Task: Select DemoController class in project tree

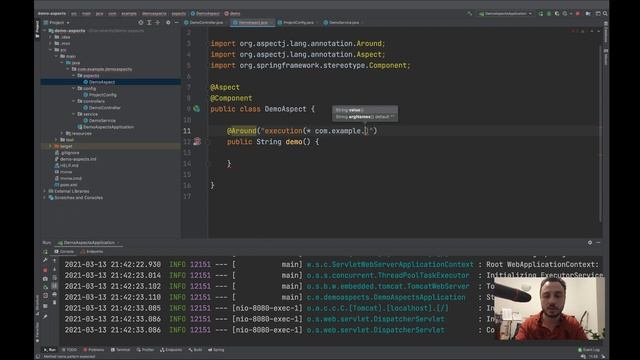Action: click(104, 108)
